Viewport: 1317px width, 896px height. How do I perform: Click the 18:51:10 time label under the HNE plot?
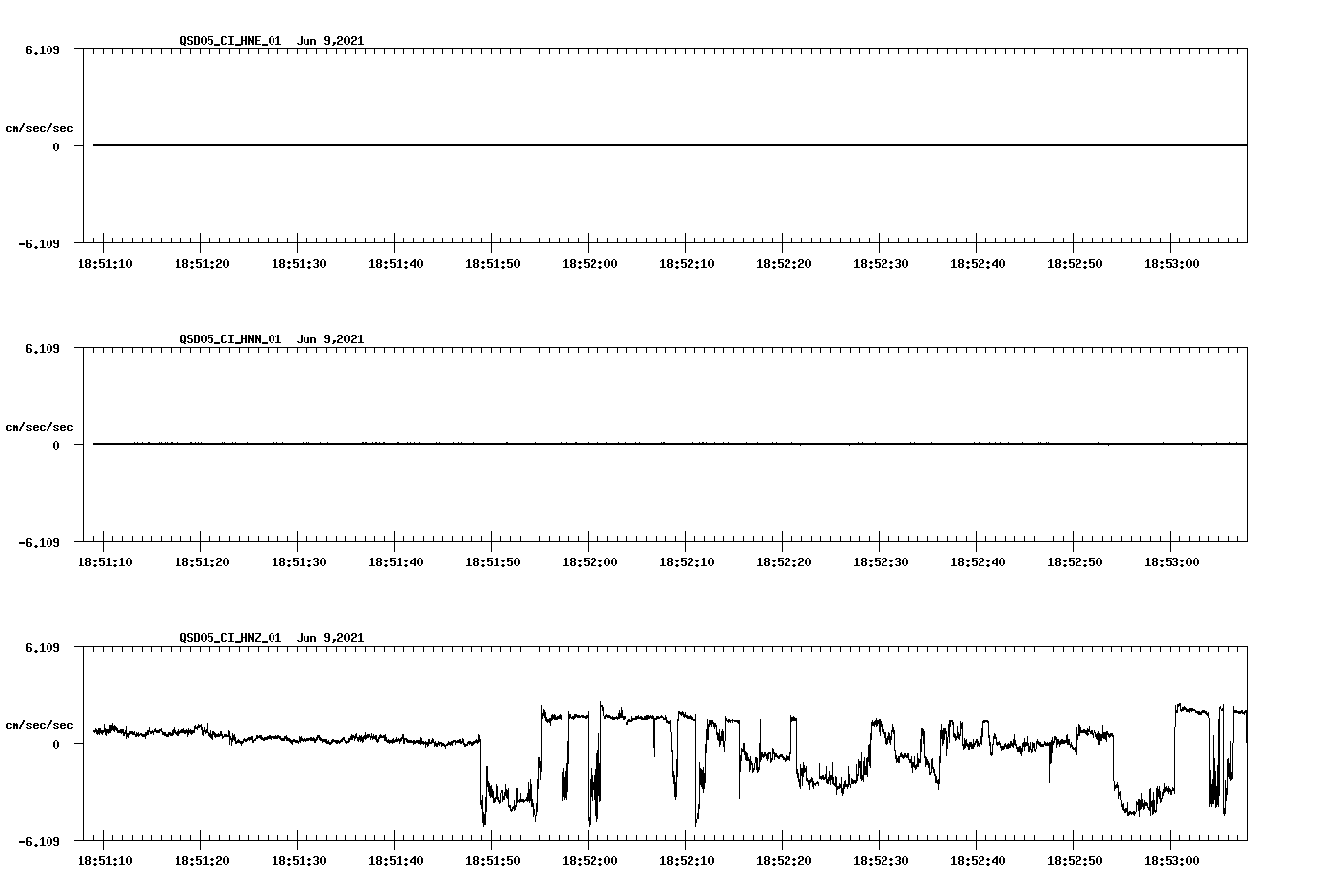pos(105,264)
